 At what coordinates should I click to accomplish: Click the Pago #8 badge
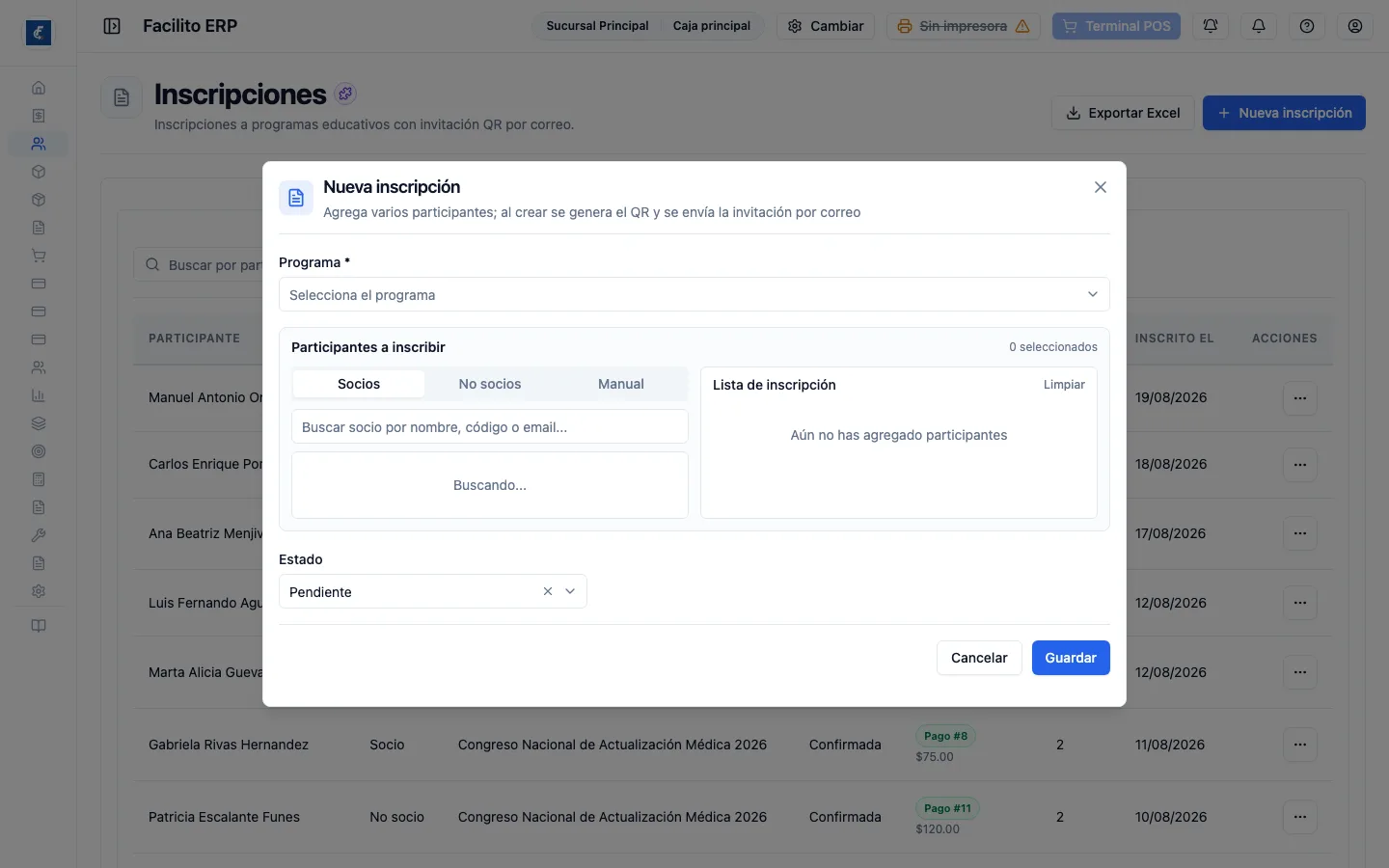pos(945,736)
